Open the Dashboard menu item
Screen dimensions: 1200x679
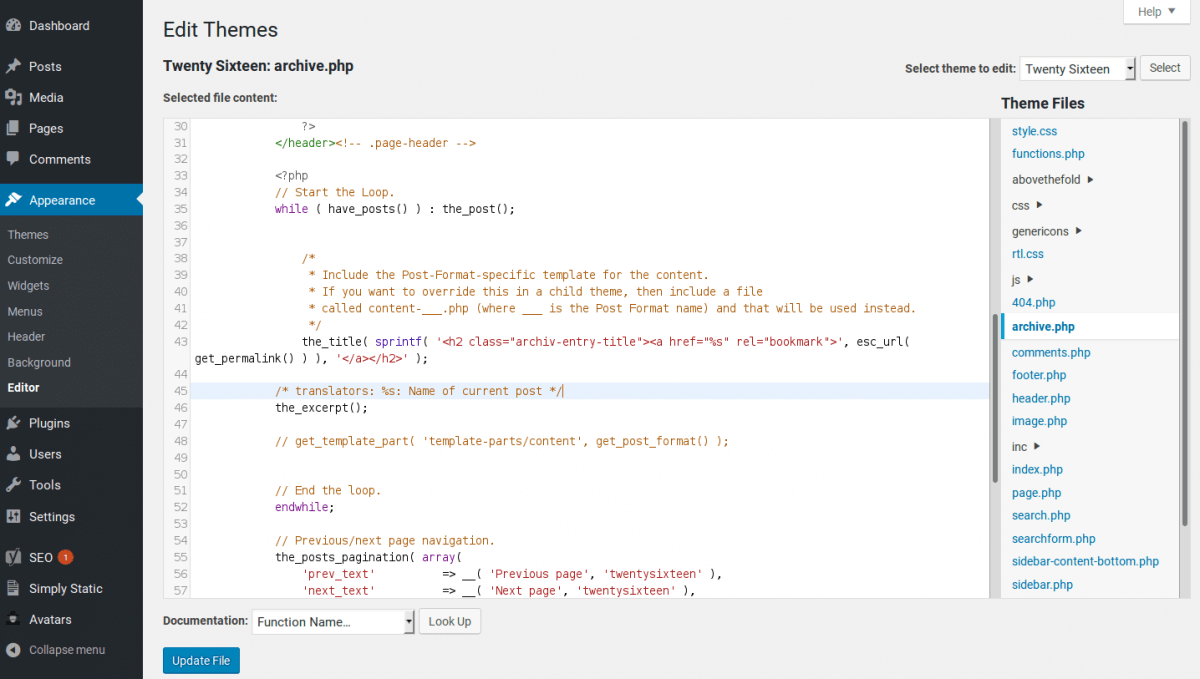[x=71, y=26]
